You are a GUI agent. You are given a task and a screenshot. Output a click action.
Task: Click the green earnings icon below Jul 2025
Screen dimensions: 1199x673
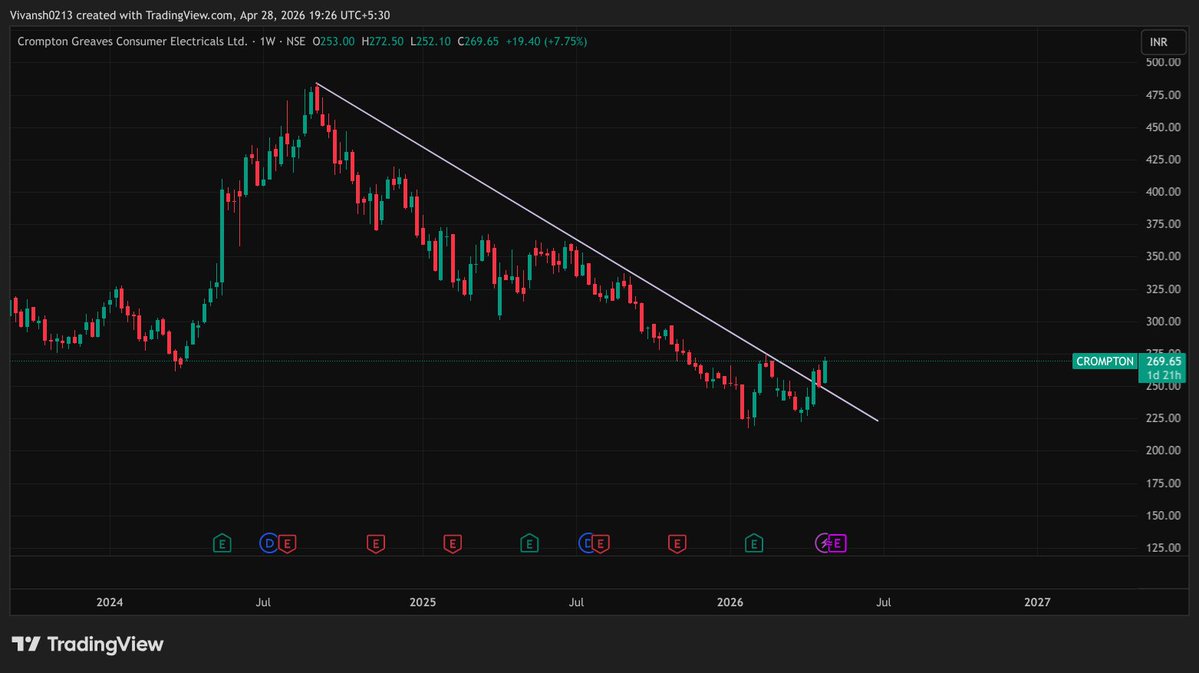(529, 543)
